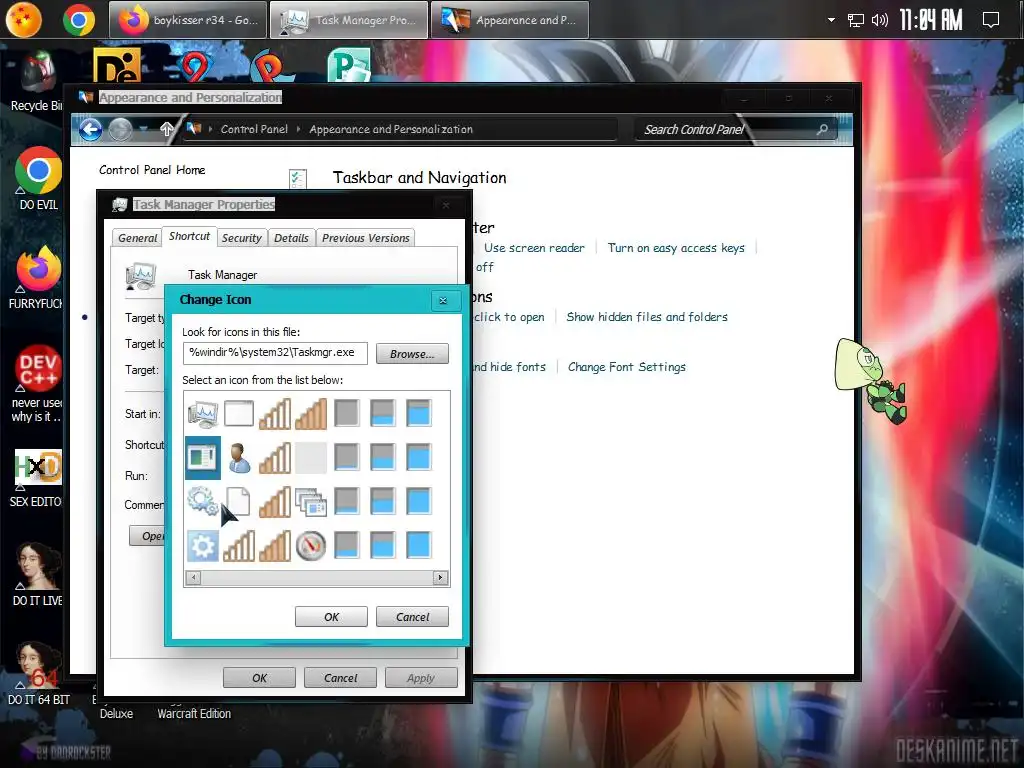1024x768 pixels.
Task: Switch to Task Manager Properties on taskbar
Action: click(x=349, y=20)
